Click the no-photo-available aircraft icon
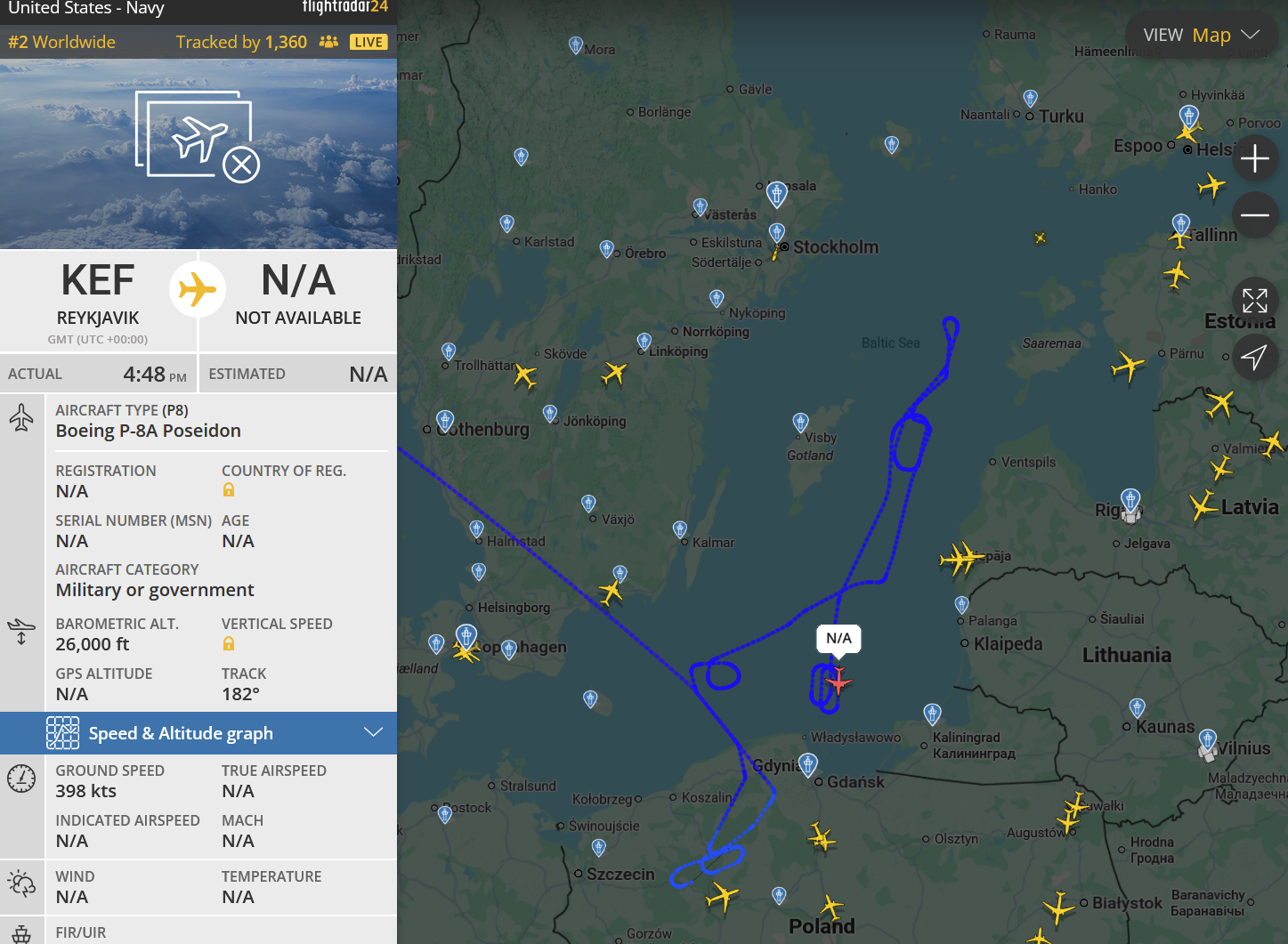This screenshot has height=944, width=1288. coord(198,136)
